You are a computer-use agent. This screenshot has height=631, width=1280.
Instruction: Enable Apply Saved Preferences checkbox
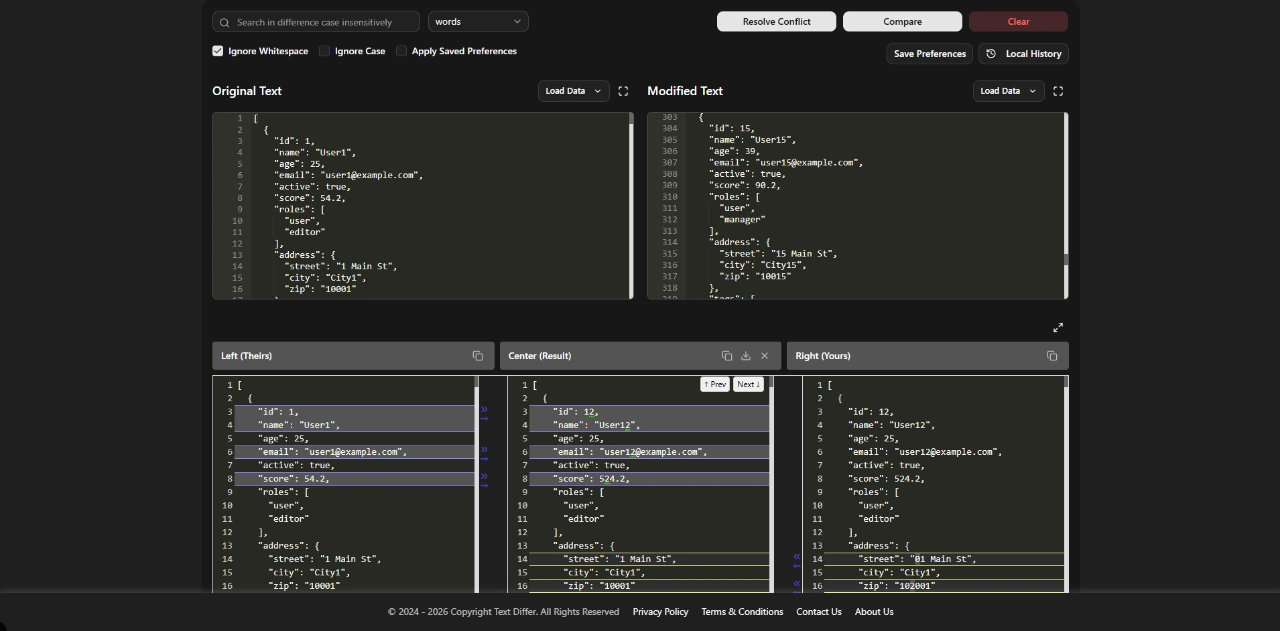pos(401,51)
